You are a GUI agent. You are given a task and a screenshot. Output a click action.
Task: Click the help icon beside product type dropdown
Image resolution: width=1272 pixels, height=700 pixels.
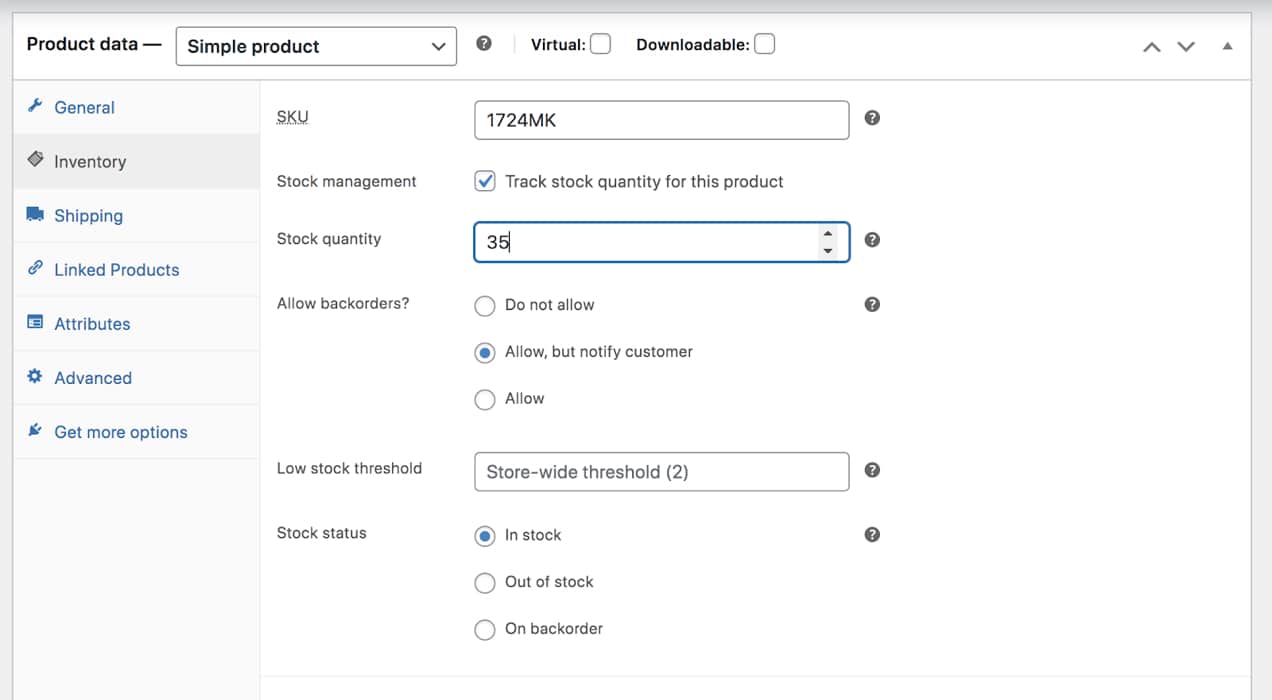tap(484, 44)
